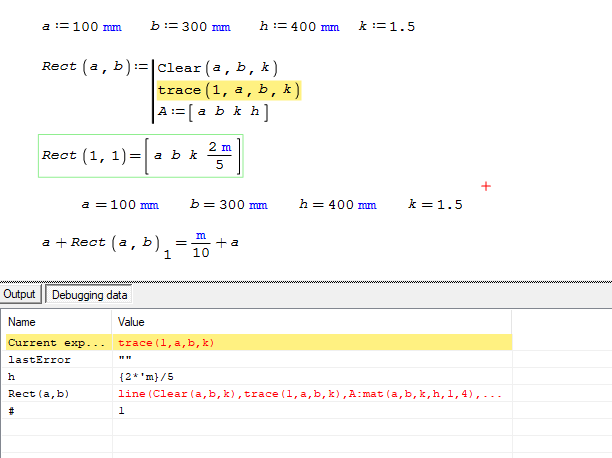Image resolution: width=612 pixels, height=458 pixels.
Task: Click the Clear(a, b, k) program line
Action: pyautogui.click(x=217, y=68)
